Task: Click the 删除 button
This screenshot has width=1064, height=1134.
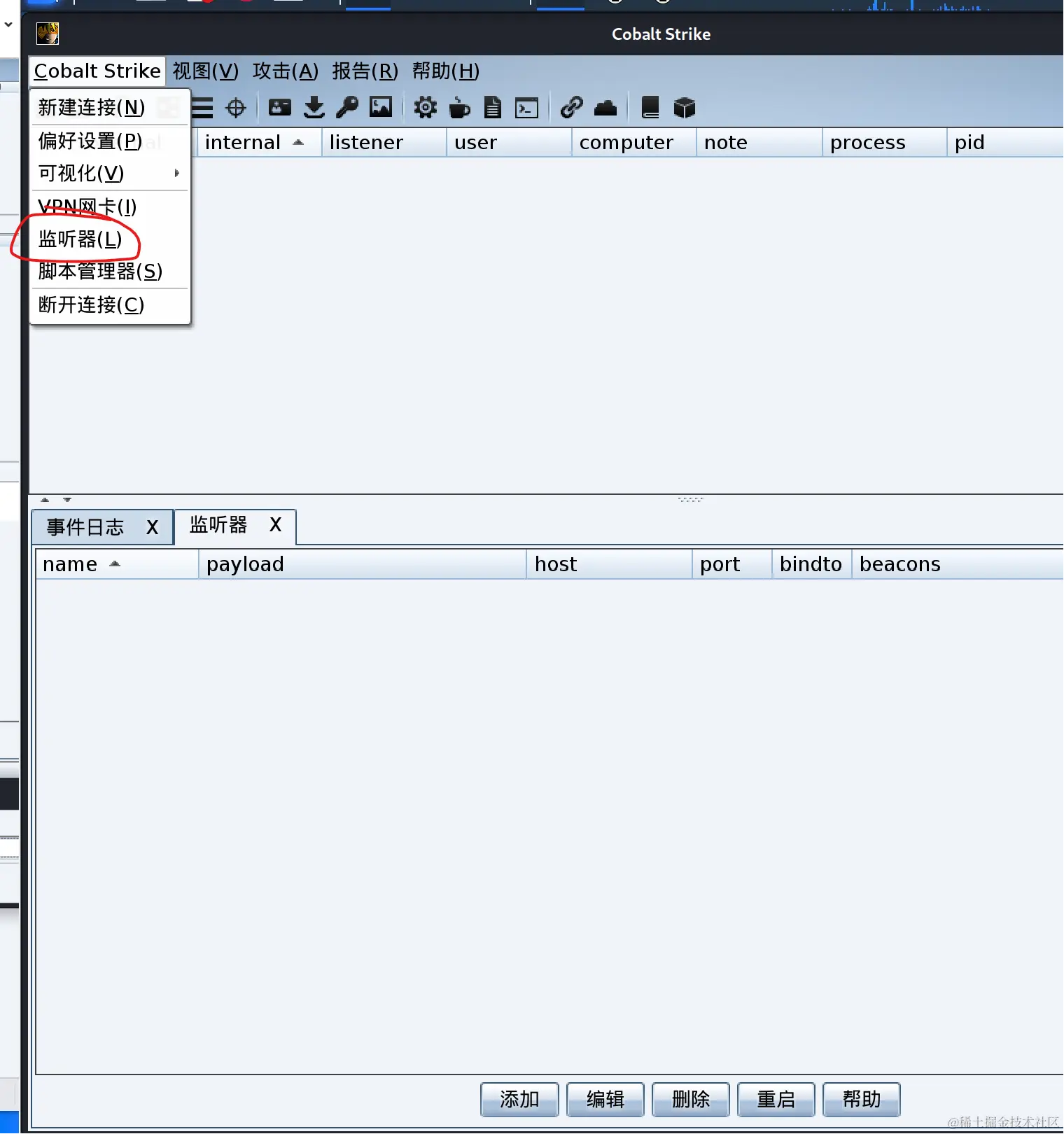Action: pyautogui.click(x=691, y=1100)
